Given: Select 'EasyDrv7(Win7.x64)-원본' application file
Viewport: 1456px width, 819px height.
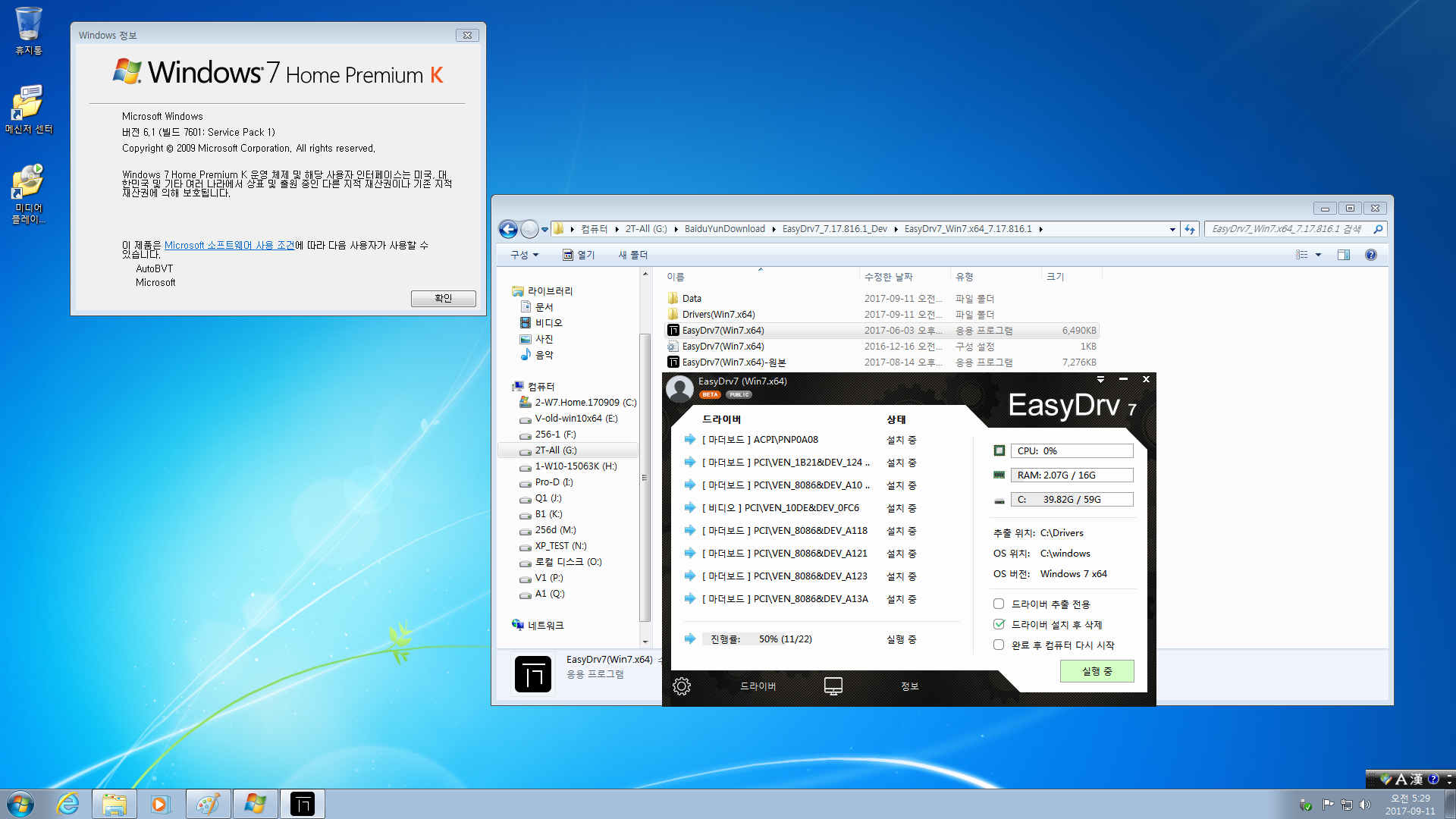Looking at the screenshot, I should tap(733, 362).
